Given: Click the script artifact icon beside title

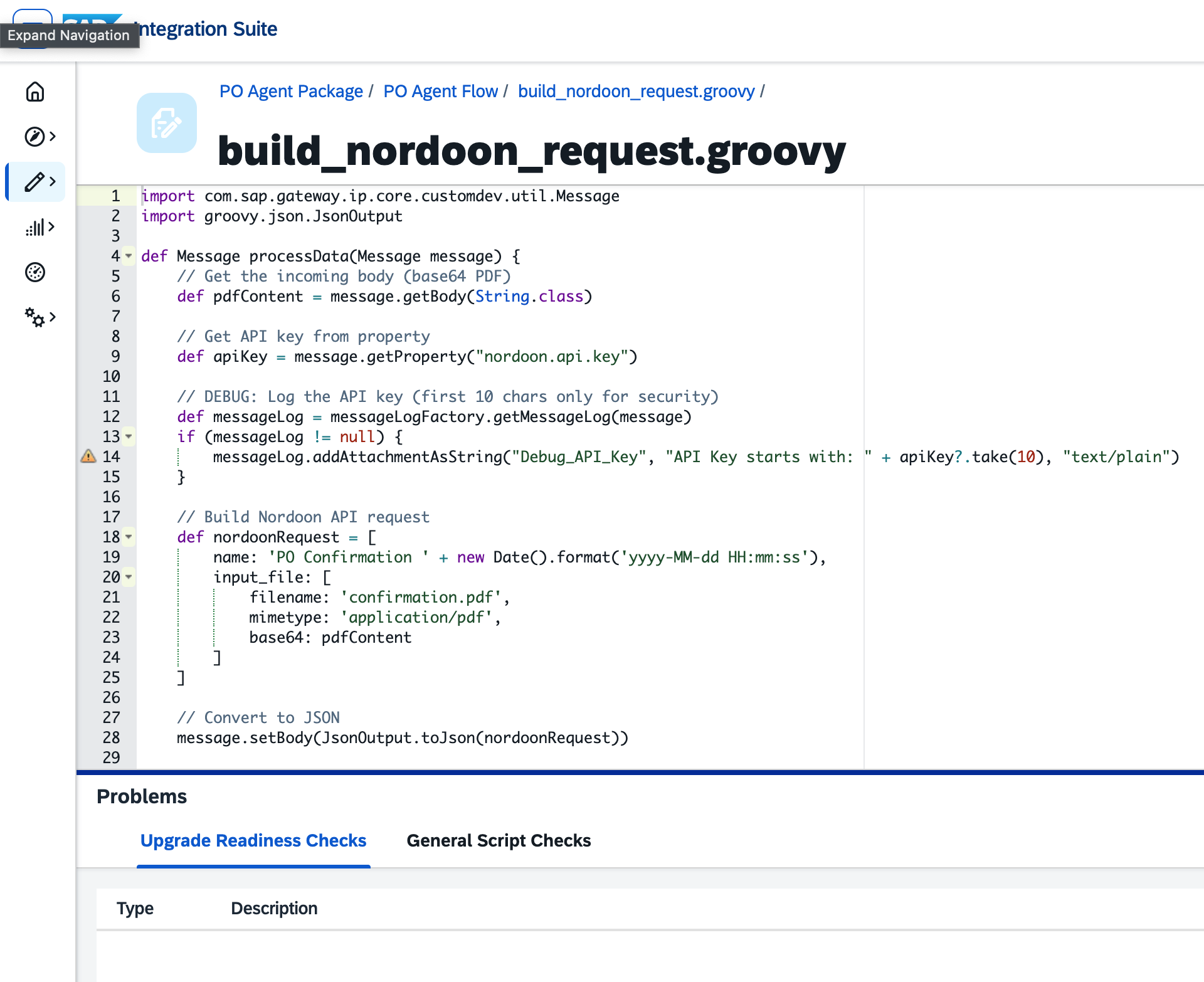Looking at the screenshot, I should (167, 123).
